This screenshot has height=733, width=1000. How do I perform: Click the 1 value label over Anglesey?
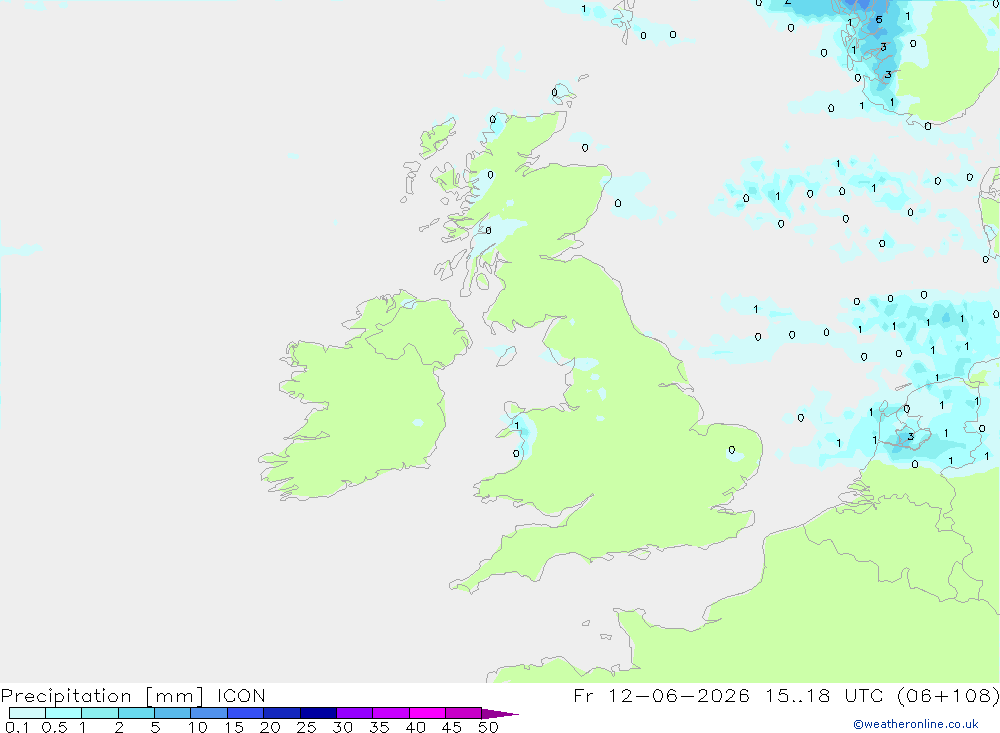[517, 426]
